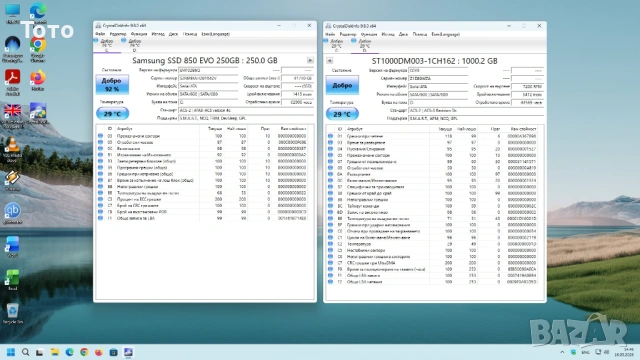
Task: Click Samsung SSD 850 EVO 250GB title
Action: (x=204, y=60)
